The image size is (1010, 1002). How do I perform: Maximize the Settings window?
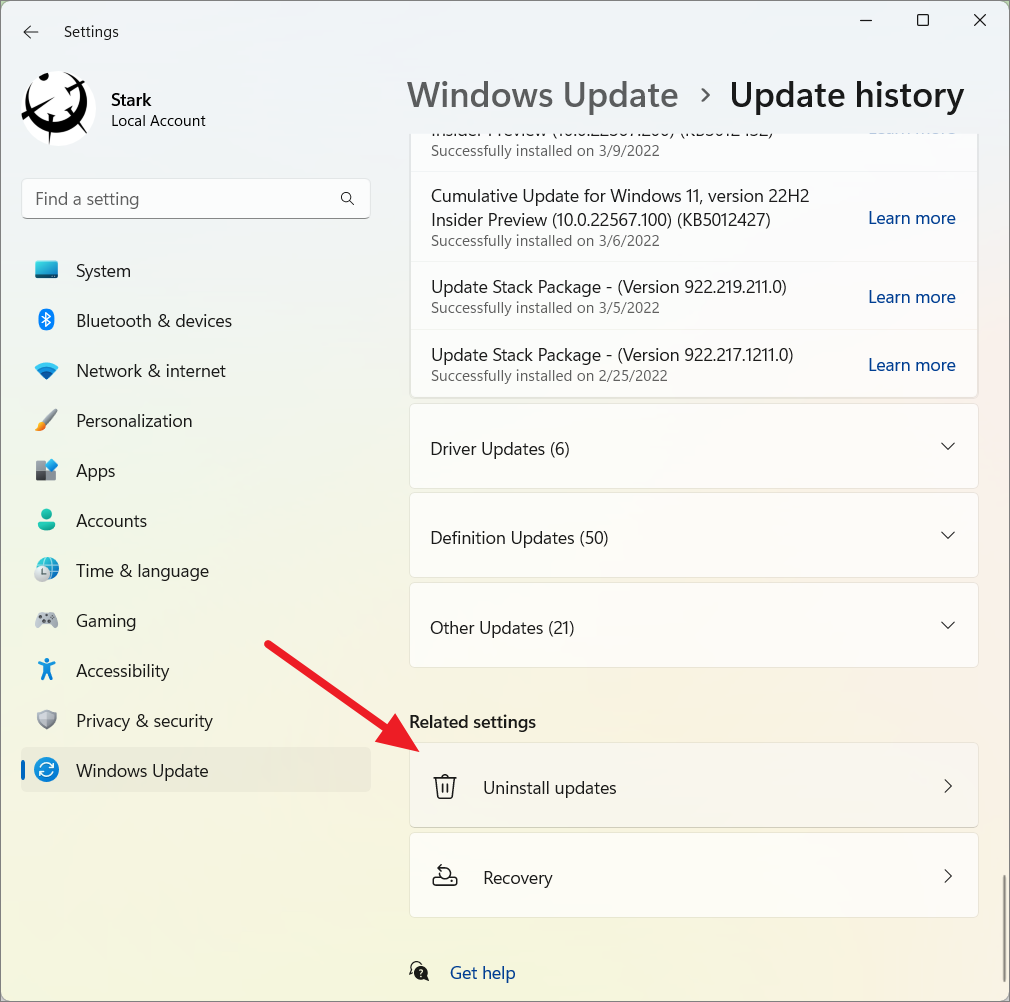point(922,21)
